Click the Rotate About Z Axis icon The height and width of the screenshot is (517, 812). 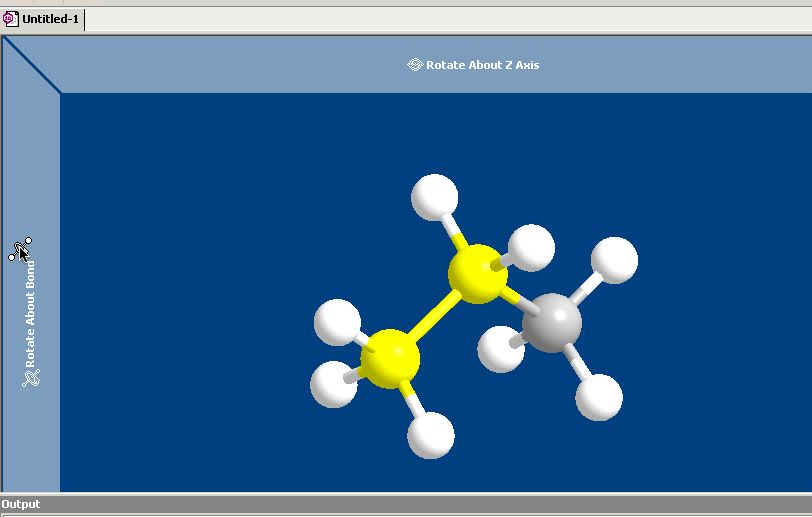pos(415,65)
